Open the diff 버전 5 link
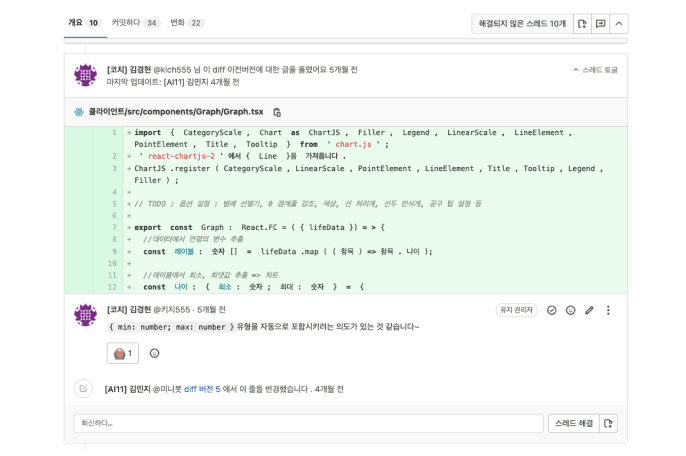Image resolution: width=686 pixels, height=456 pixels. coord(202,389)
